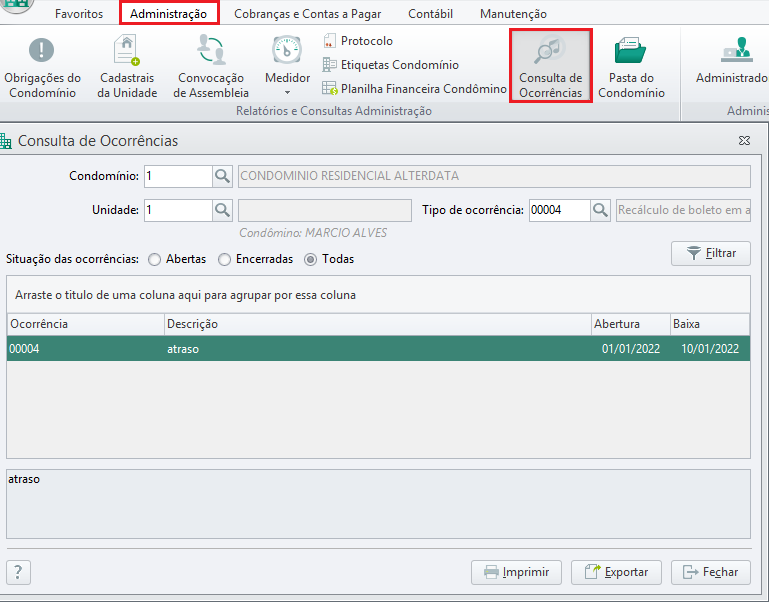
Task: Open Planilha Financeira Condômino
Action: 414,89
